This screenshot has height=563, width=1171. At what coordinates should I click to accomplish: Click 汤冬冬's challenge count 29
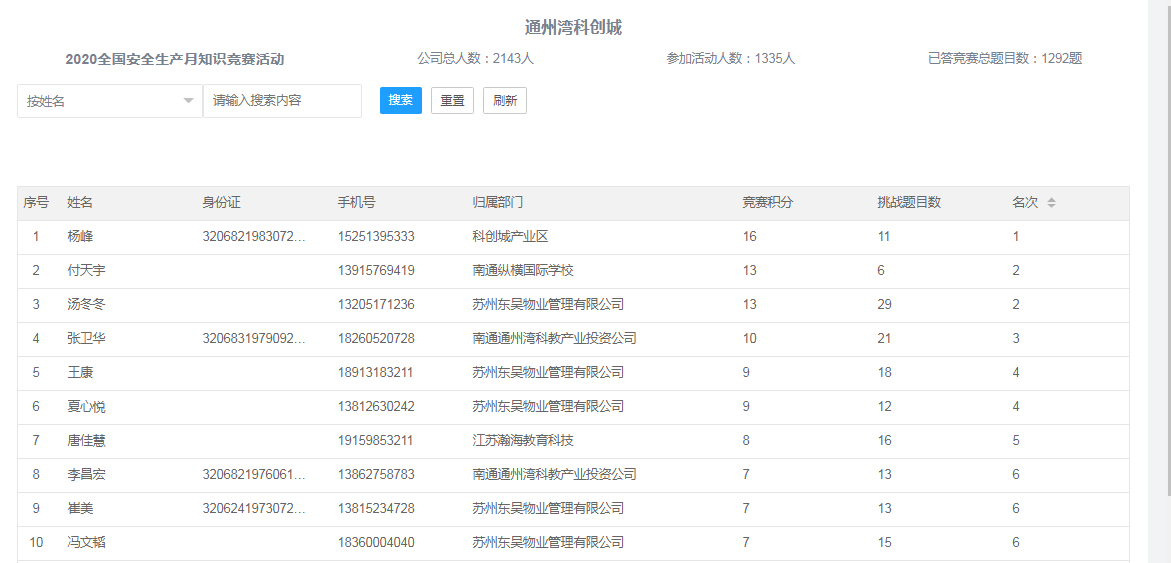pyautogui.click(x=885, y=305)
